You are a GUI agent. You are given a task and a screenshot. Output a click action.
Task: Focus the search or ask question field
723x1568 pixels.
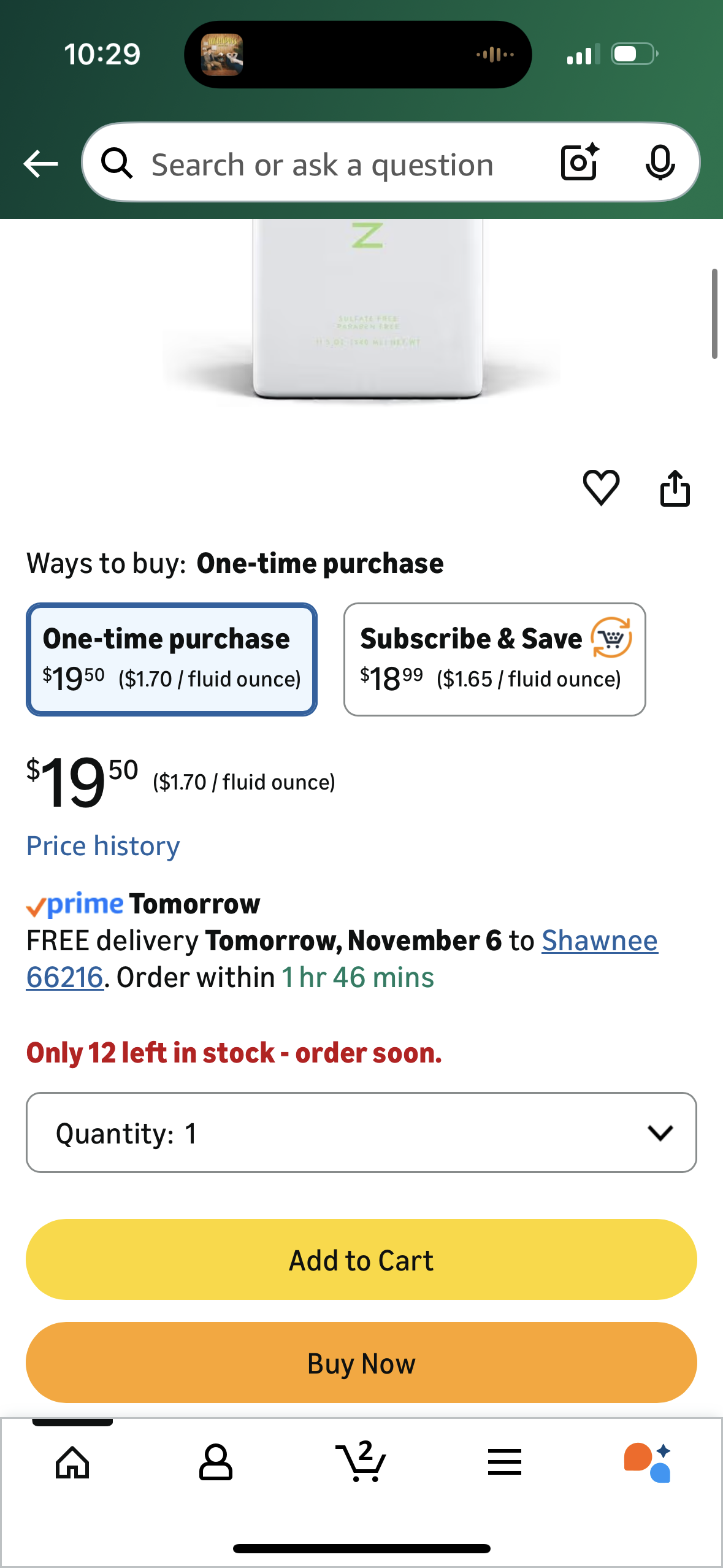[322, 164]
